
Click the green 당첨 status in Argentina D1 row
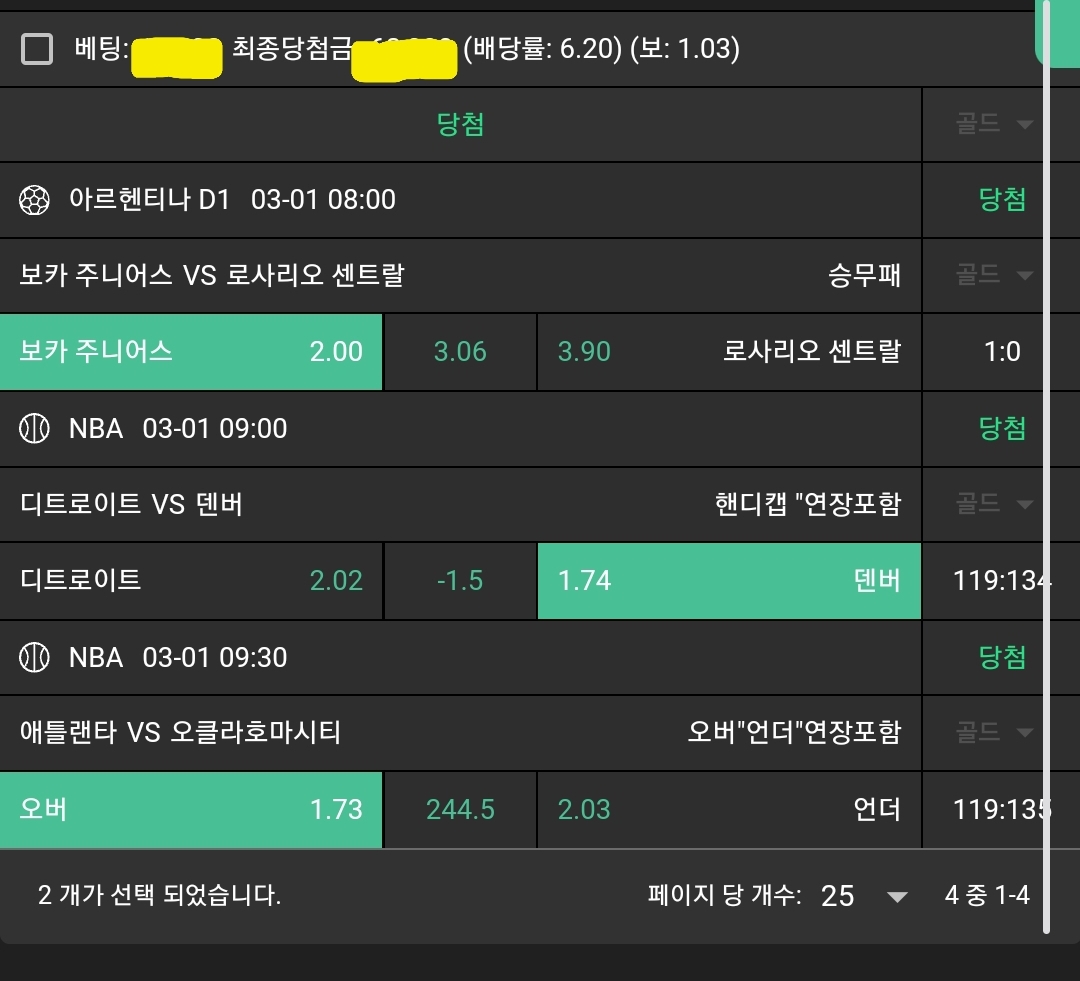(x=1002, y=200)
